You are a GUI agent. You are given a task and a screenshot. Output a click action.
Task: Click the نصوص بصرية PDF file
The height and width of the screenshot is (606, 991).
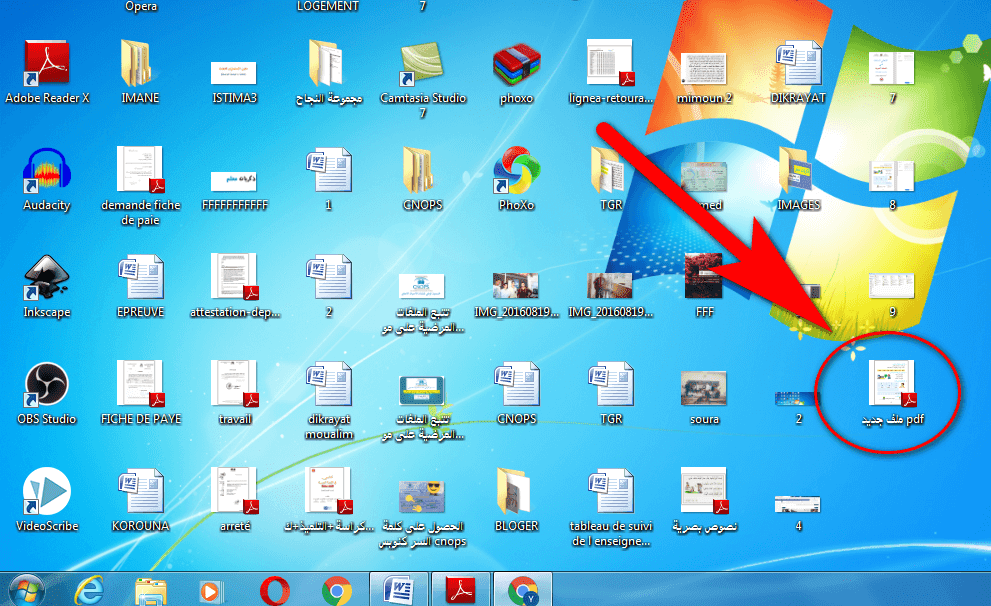point(705,491)
